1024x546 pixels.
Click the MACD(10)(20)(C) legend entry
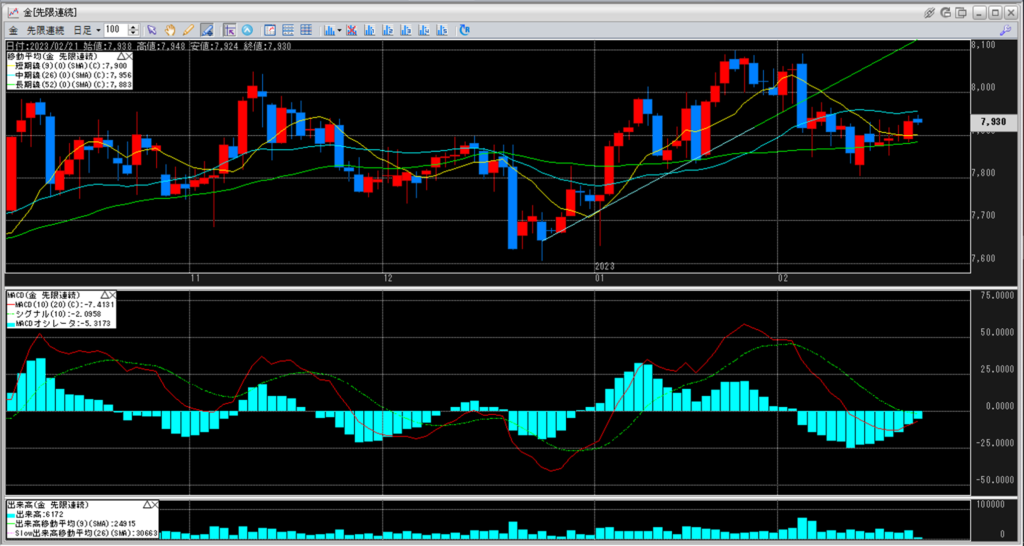pos(59,304)
